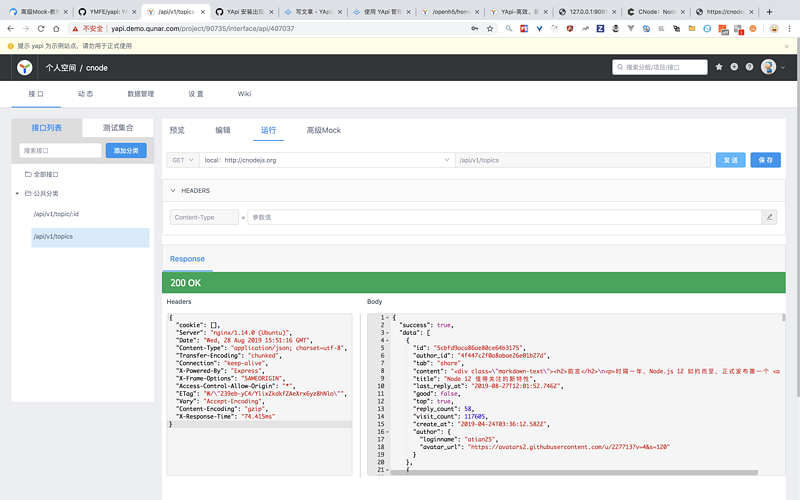Image resolution: width=800 pixels, height=500 pixels.
Task: Click the plus icon to add project
Action: pos(735,67)
